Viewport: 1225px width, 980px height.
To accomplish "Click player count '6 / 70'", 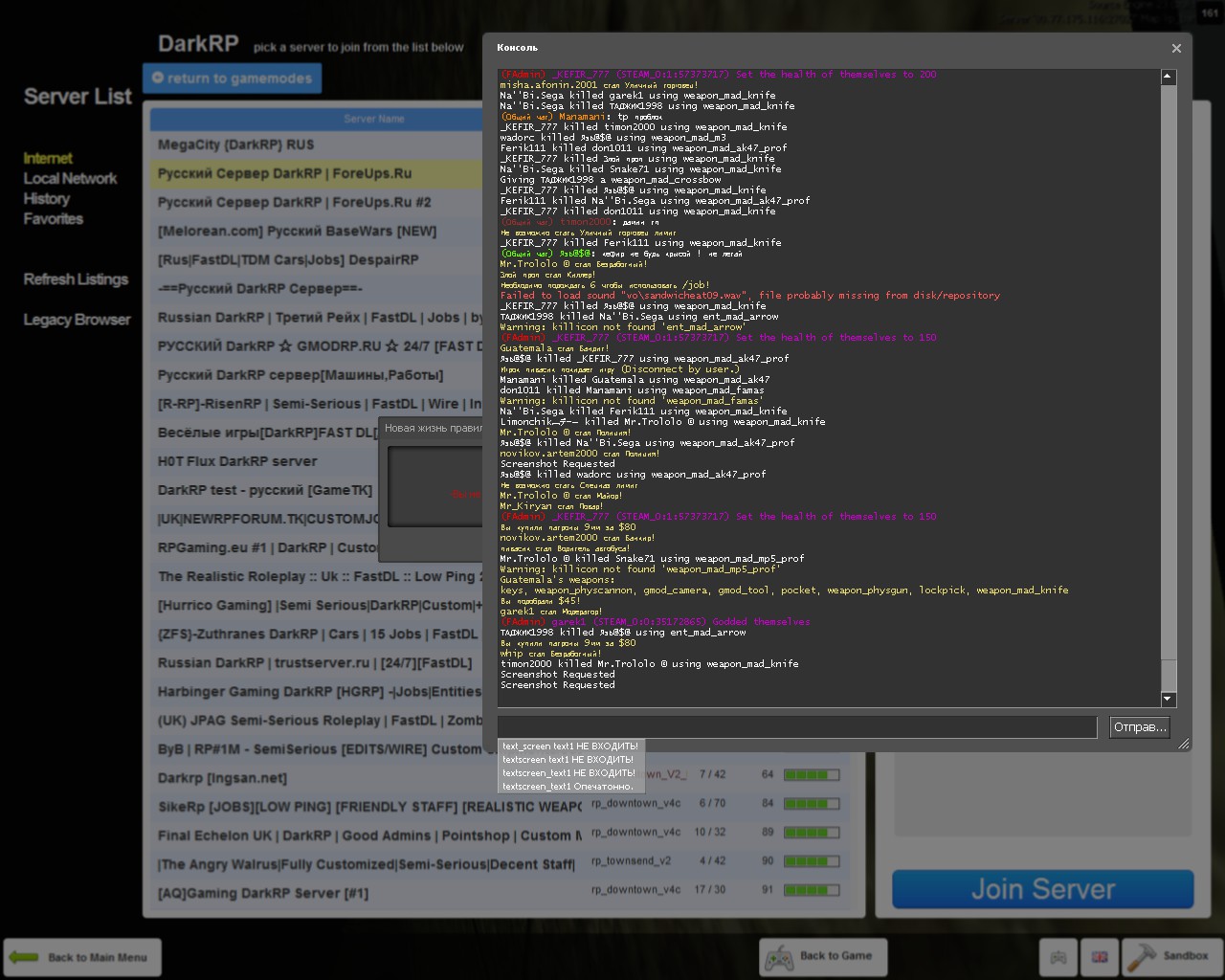I will 712,803.
